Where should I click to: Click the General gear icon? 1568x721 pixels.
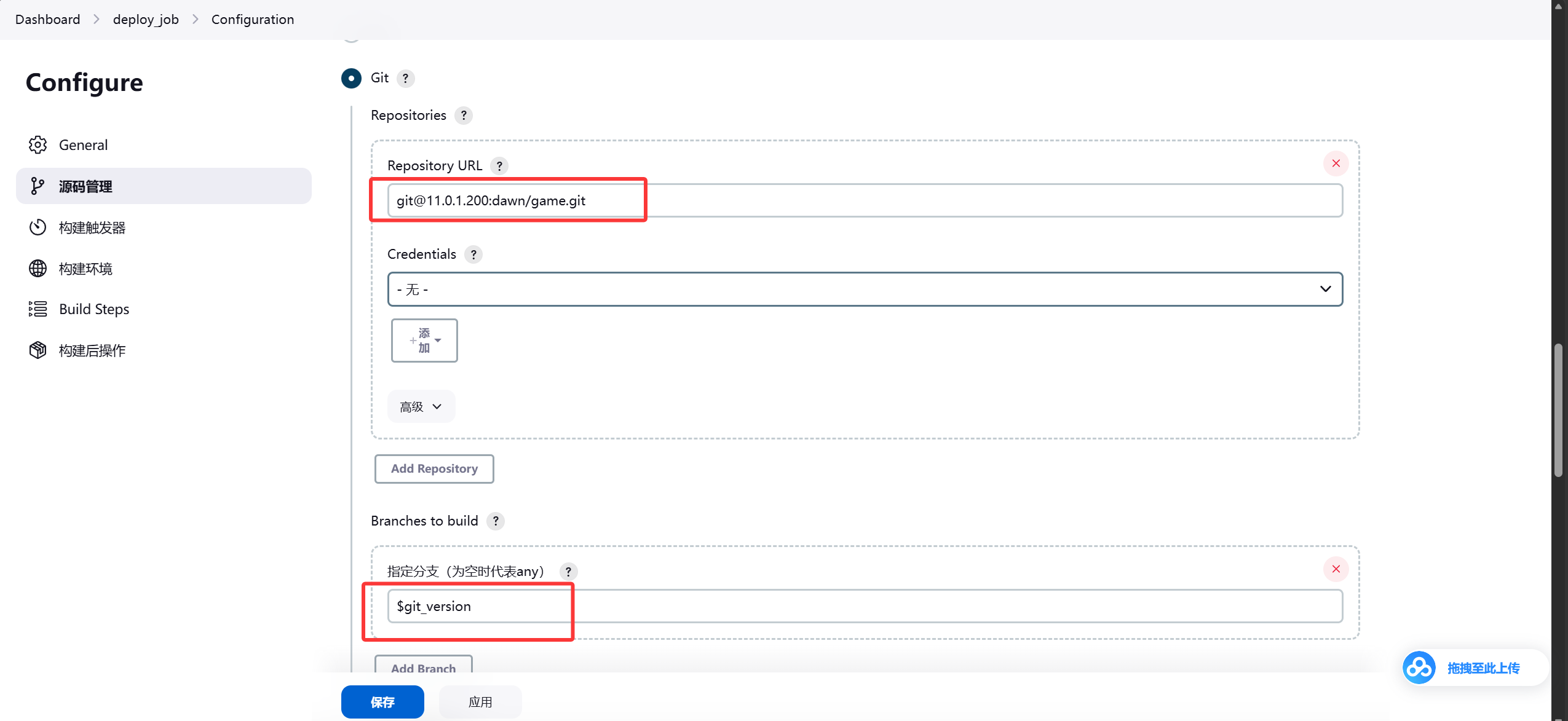click(38, 145)
